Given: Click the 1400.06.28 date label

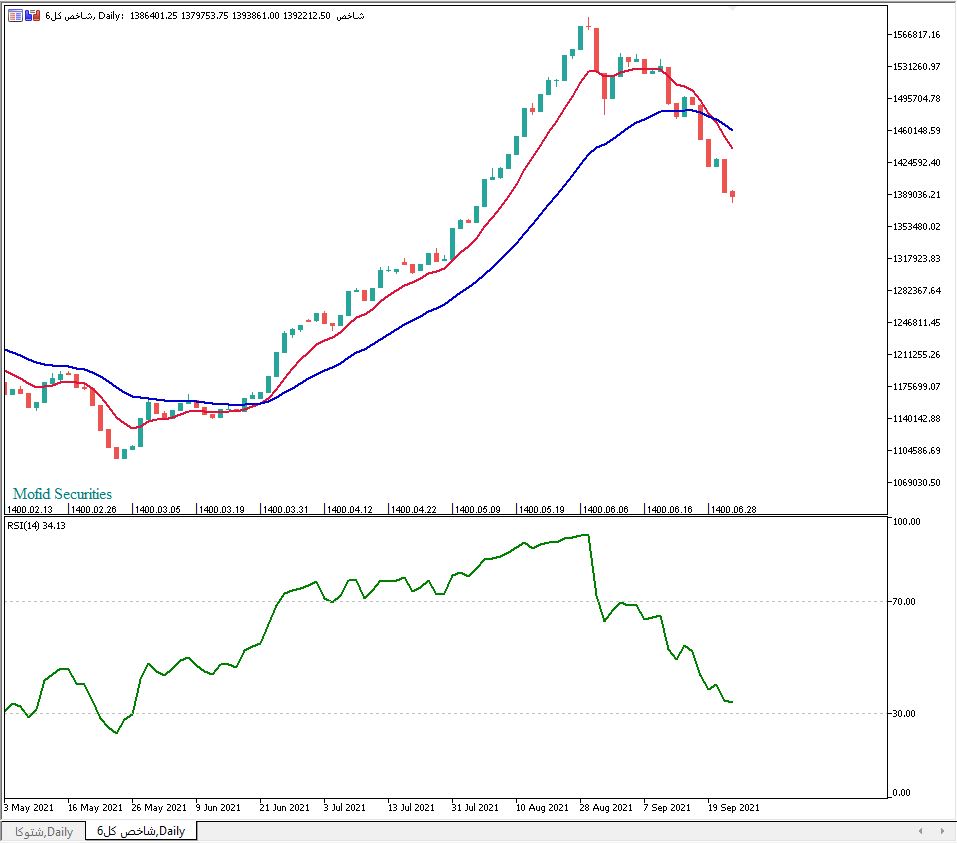Looking at the screenshot, I should click(733, 509).
